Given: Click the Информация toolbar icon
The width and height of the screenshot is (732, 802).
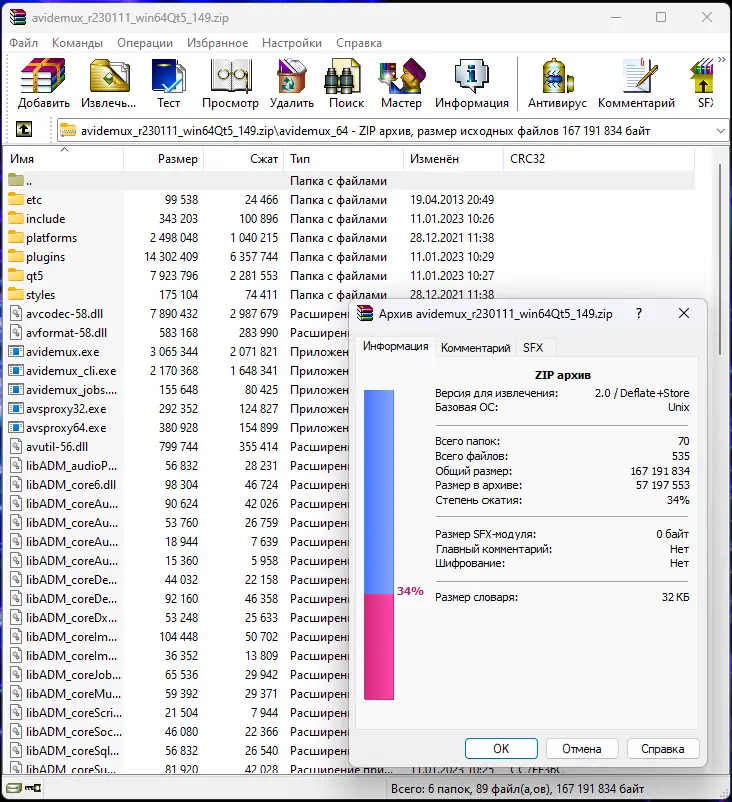Looking at the screenshot, I should point(472,83).
